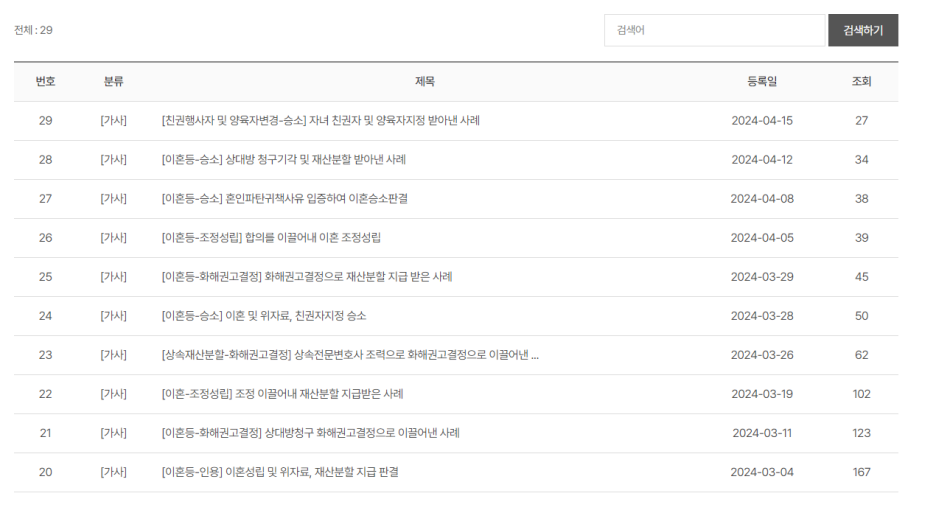Click row number 25 cell
The width and height of the screenshot is (936, 510).
pyautogui.click(x=45, y=276)
